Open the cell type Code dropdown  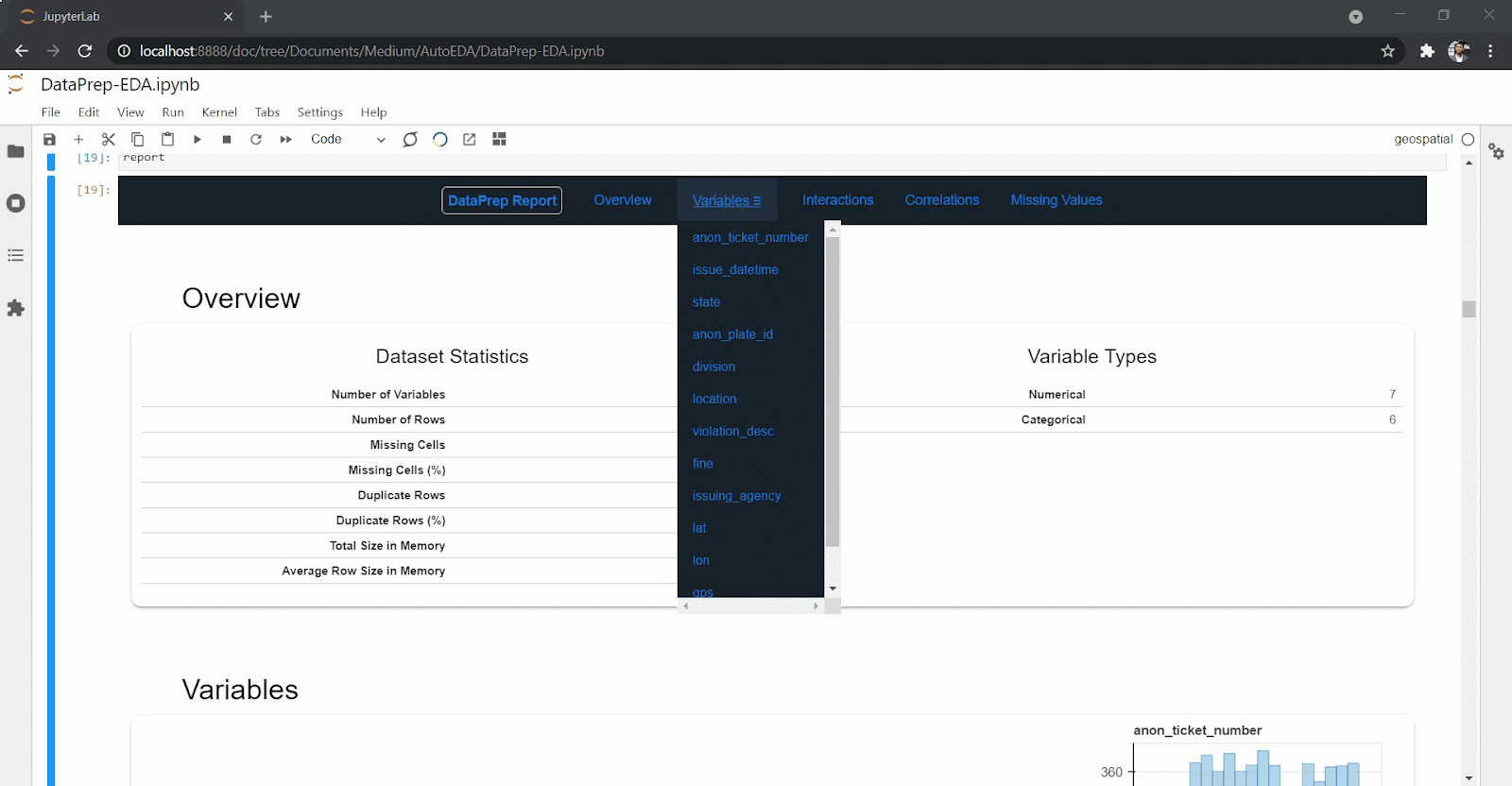pyautogui.click(x=348, y=139)
